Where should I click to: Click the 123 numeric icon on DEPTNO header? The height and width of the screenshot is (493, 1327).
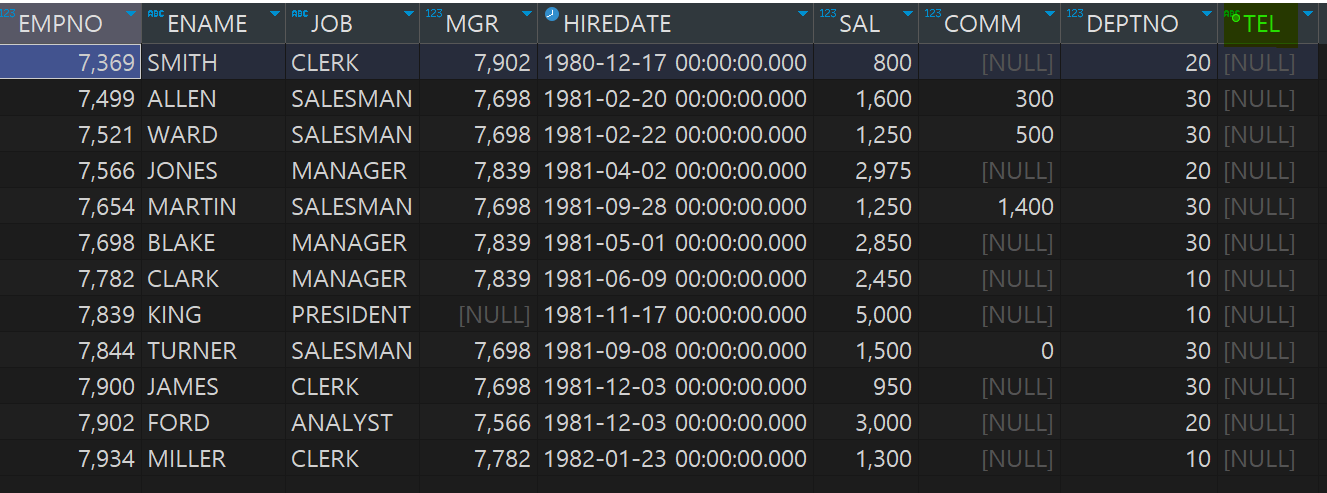(x=1075, y=13)
